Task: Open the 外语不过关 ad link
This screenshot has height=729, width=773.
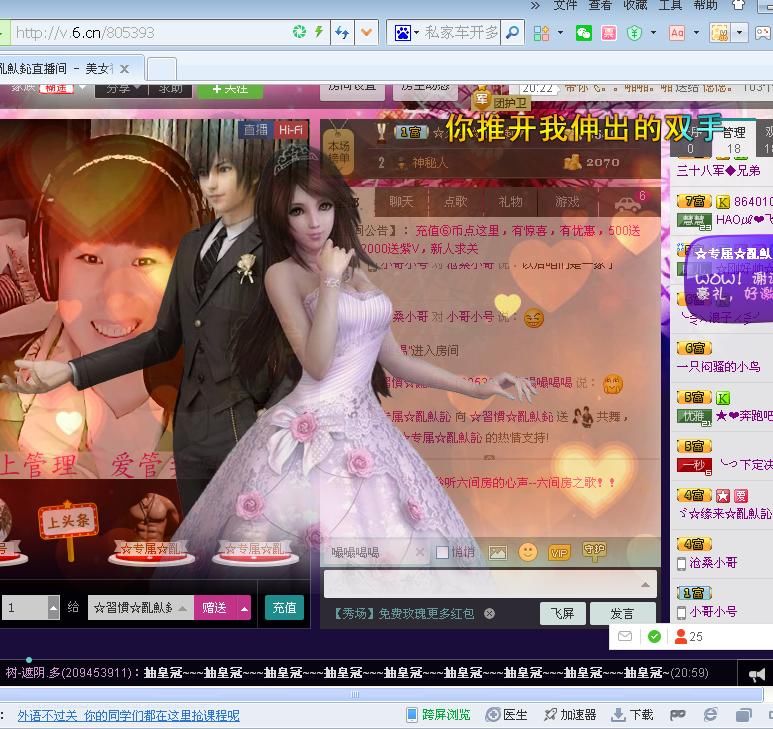Action: click(129, 715)
